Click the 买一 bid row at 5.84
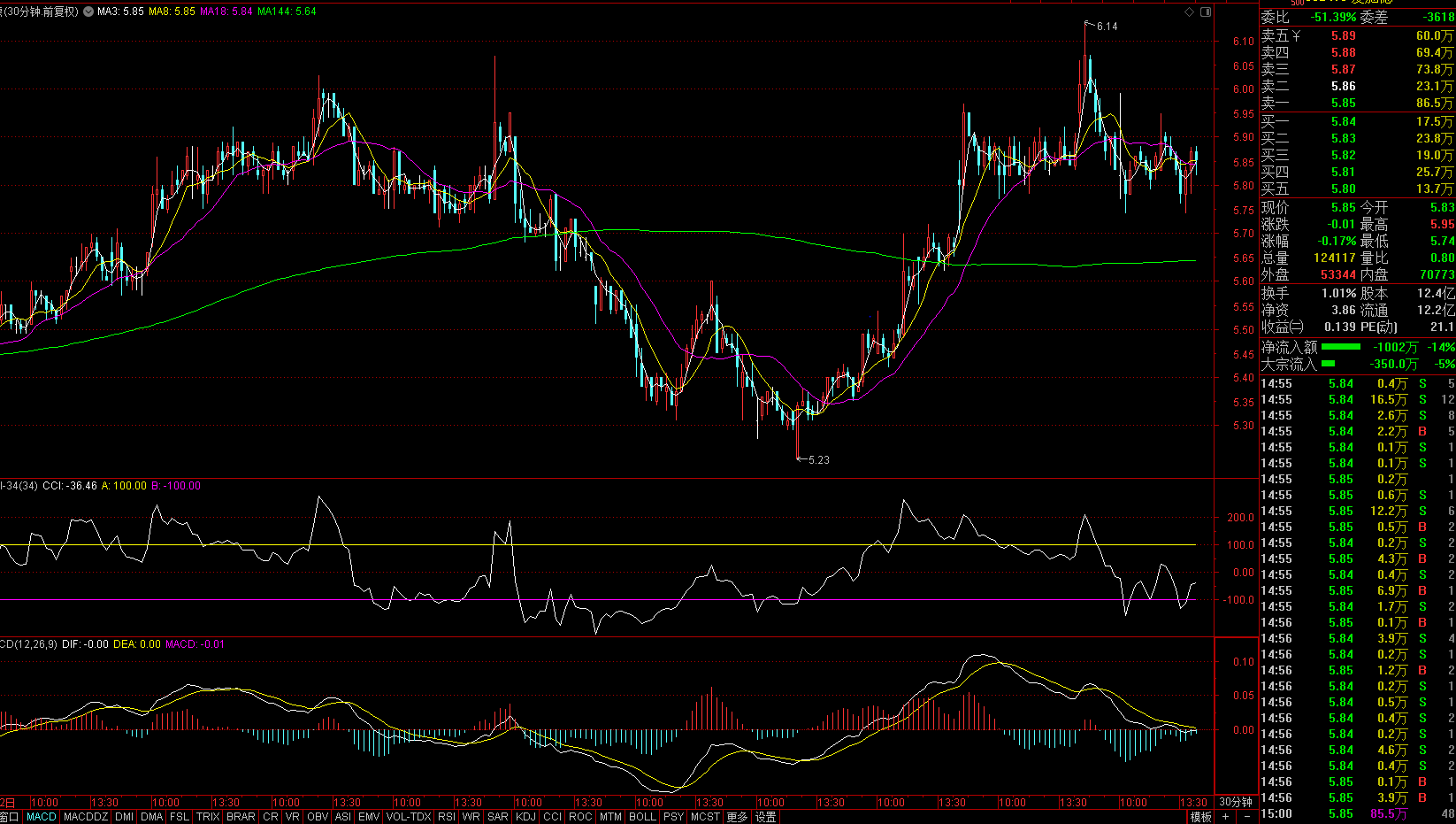The height and width of the screenshot is (824, 1456). pyautogui.click(x=1357, y=121)
